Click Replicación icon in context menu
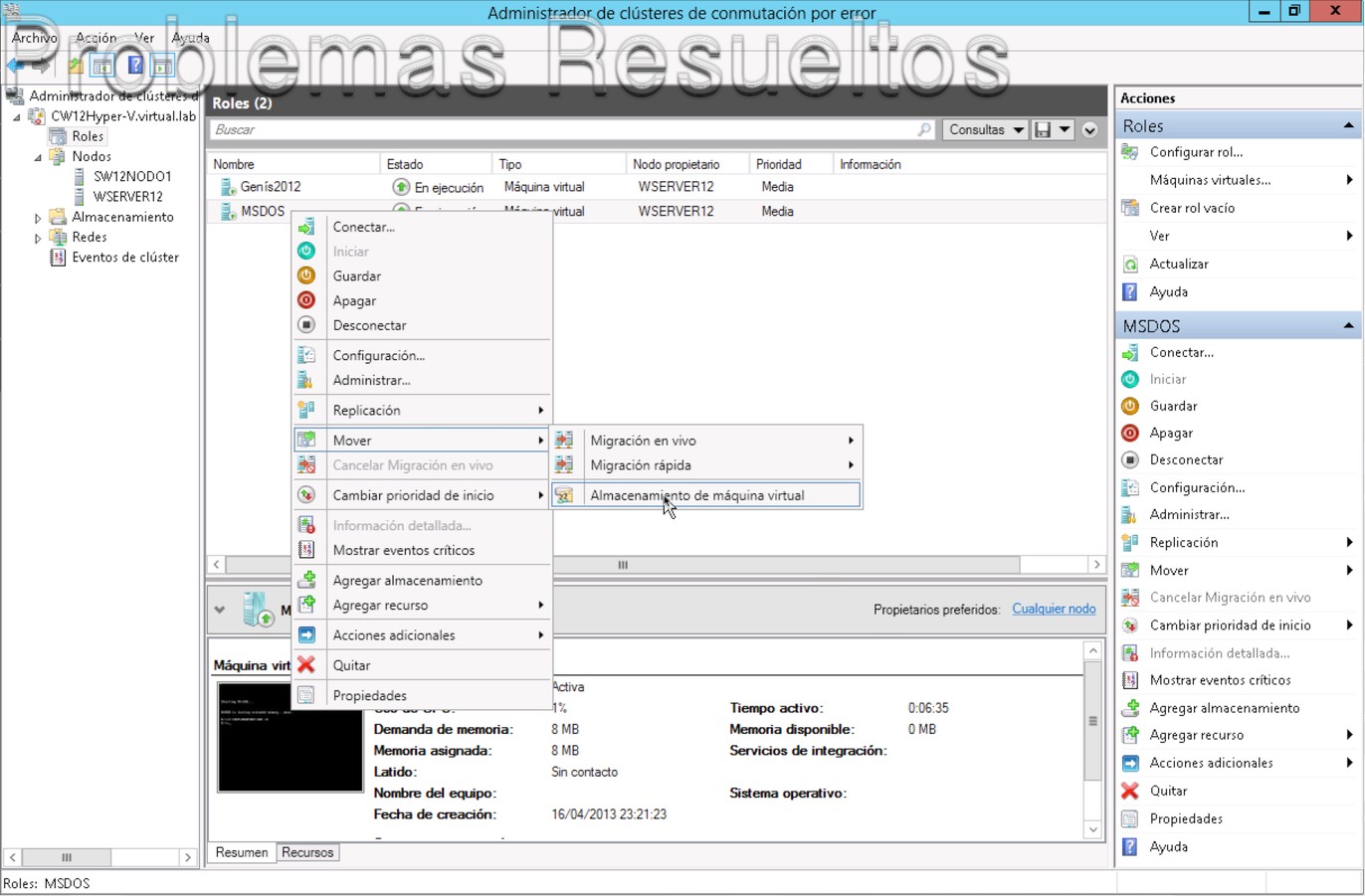 pos(306,410)
